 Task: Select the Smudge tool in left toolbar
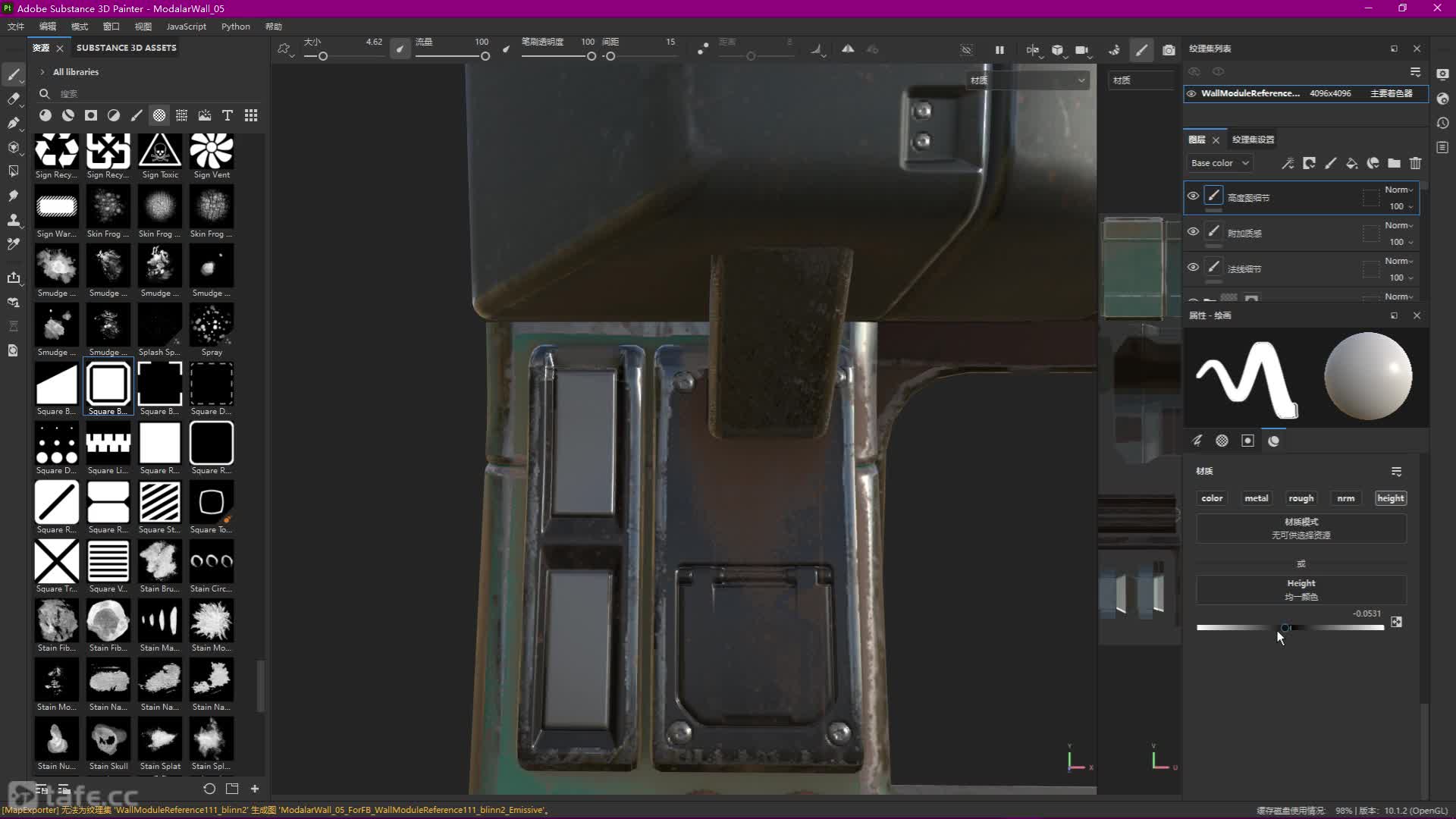pos(13,196)
